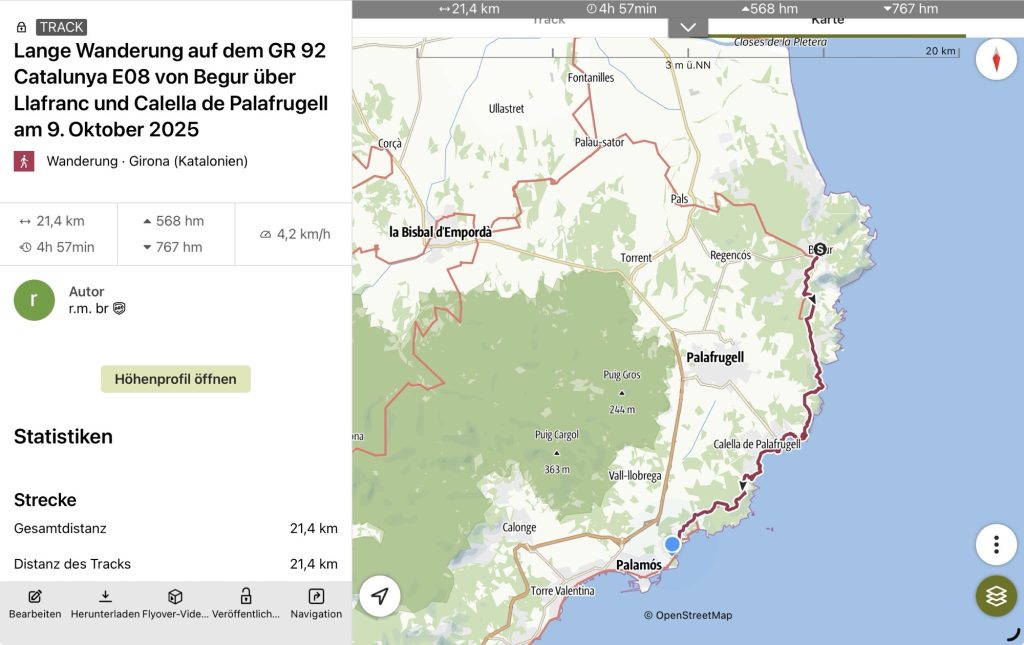Reset map orientation with compass
The height and width of the screenshot is (645, 1024).
coord(996,59)
